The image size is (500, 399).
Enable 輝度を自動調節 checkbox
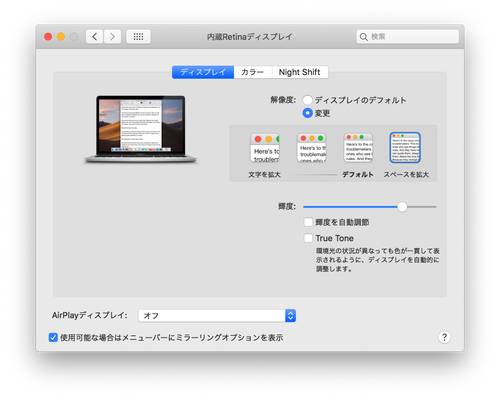[308, 222]
